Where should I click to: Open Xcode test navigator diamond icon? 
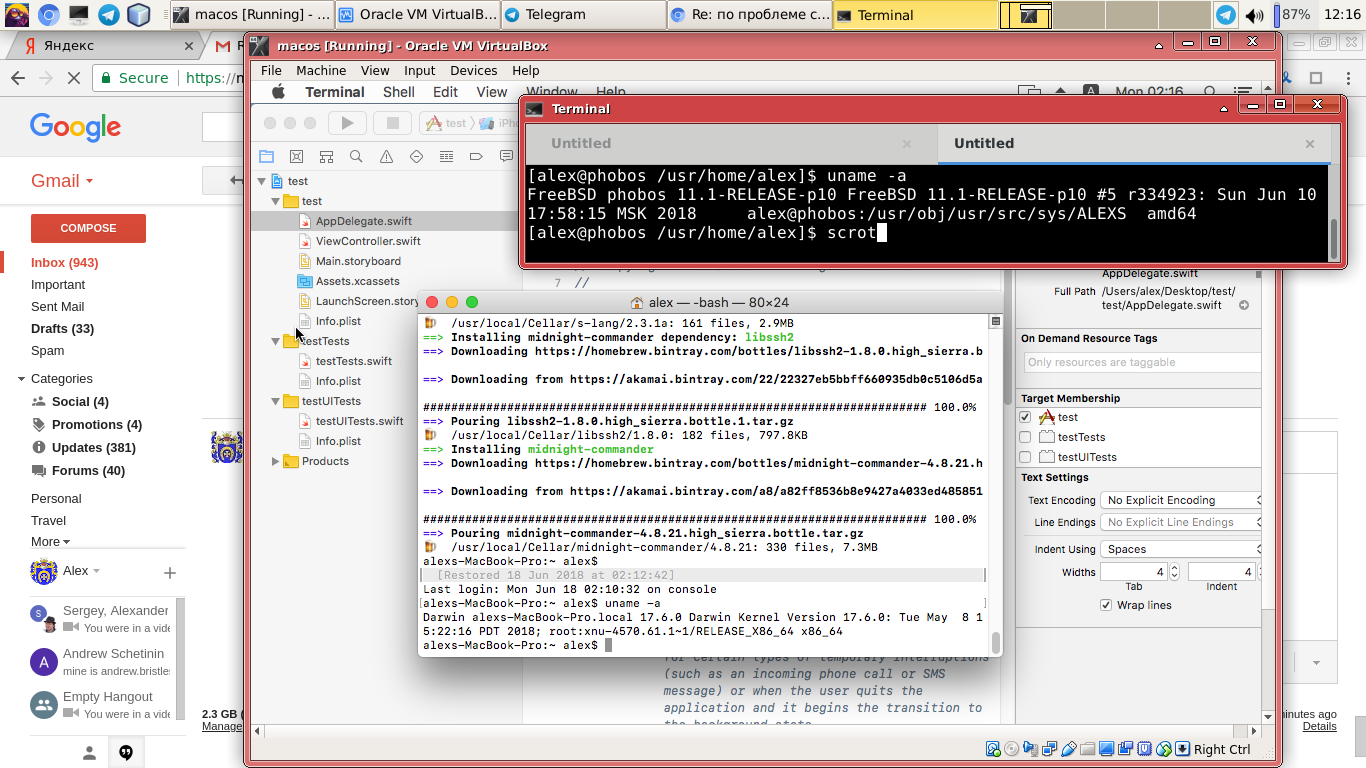pos(417,157)
